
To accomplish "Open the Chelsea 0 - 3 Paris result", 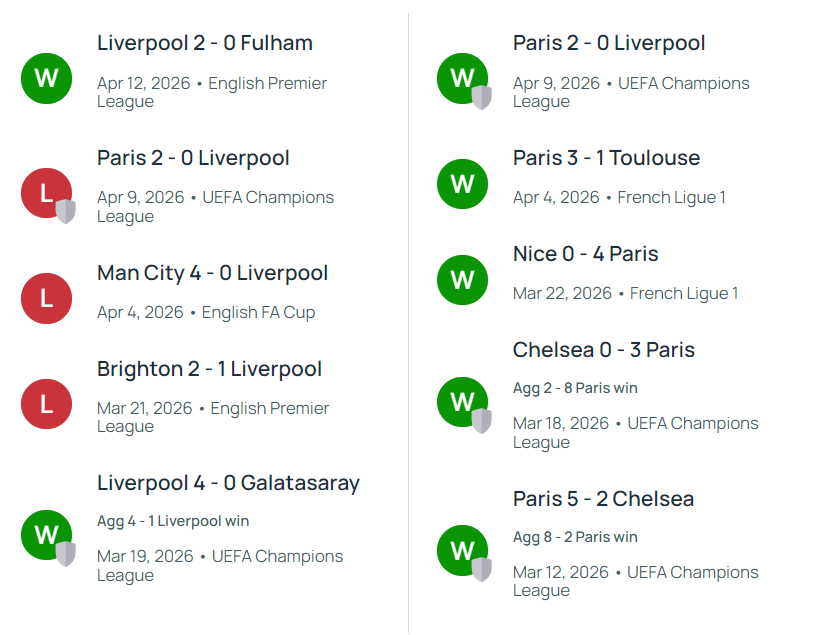I will pyautogui.click(x=603, y=350).
